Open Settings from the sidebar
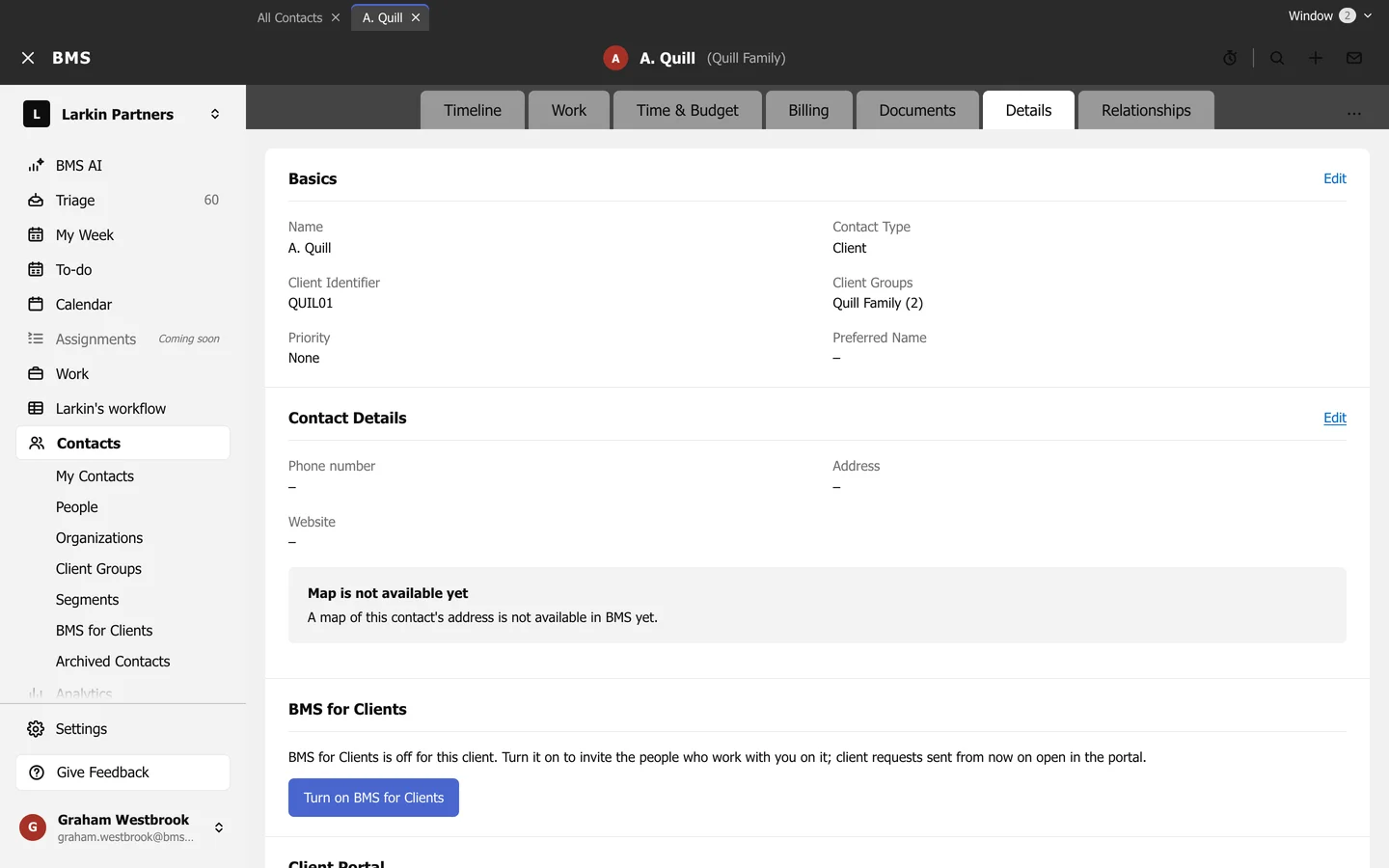1389x868 pixels. [123, 729]
